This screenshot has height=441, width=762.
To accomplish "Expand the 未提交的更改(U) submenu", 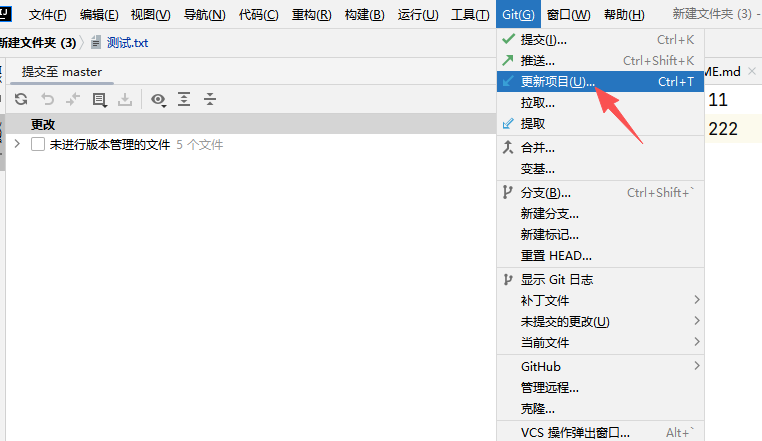I will (x=697, y=320).
